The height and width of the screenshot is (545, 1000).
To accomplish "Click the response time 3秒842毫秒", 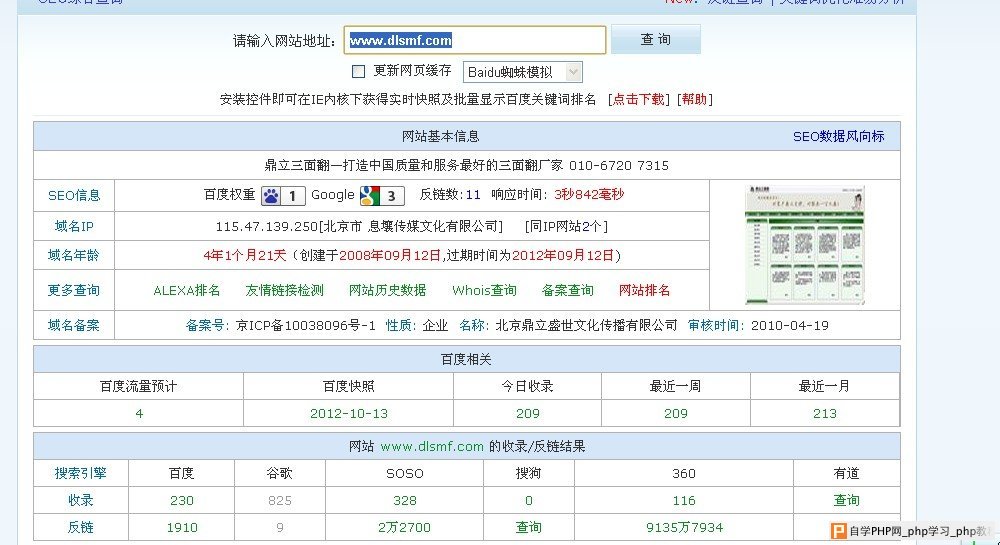I will coord(589,195).
